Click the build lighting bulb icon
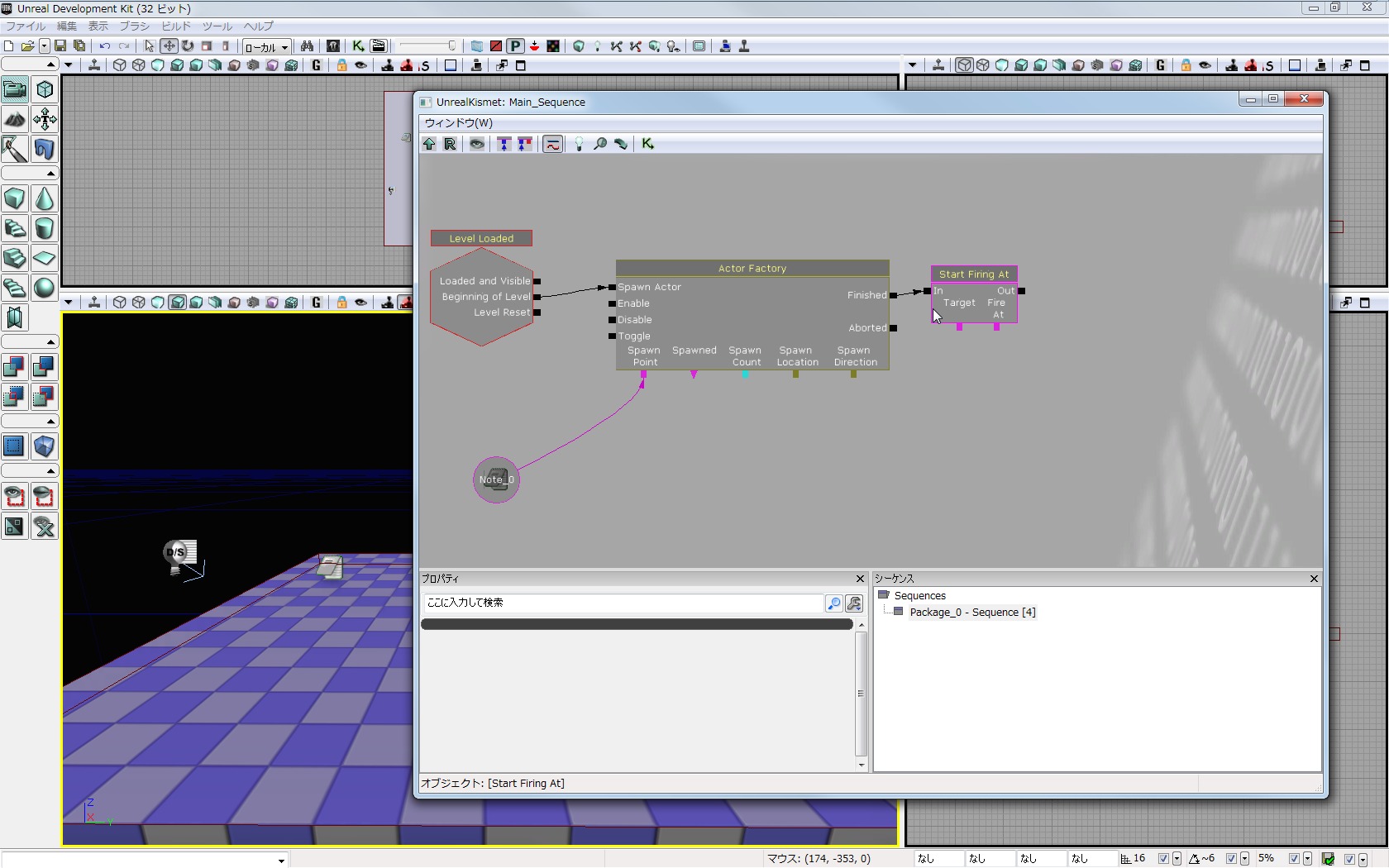The width and height of the screenshot is (1389, 868). pos(597,46)
